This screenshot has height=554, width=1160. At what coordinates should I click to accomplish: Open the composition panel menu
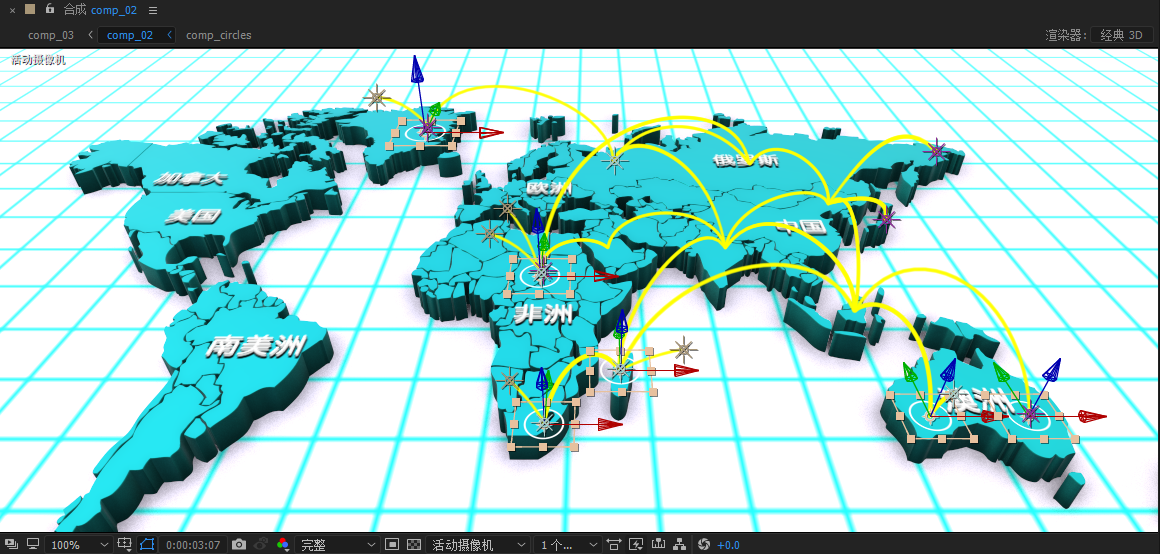point(152,10)
